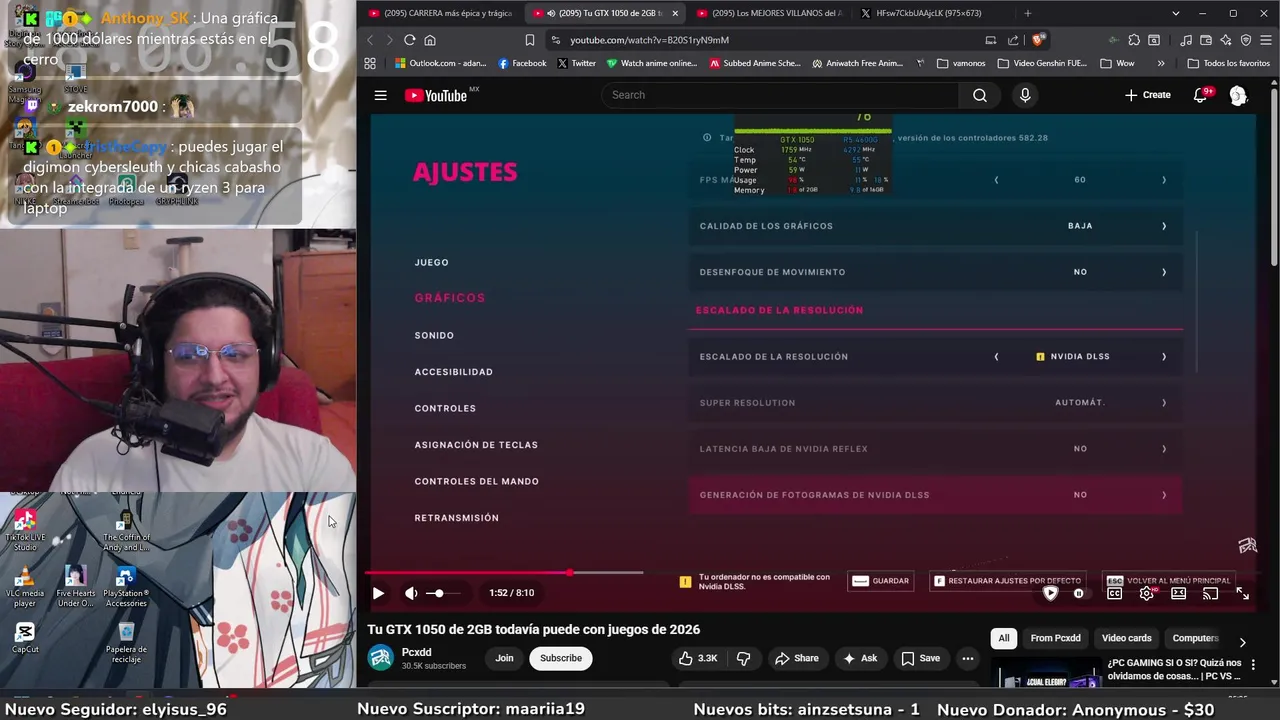Open Brave Leo AI sparkle icon
The width and height of the screenshot is (1280, 720).
(x=1225, y=40)
